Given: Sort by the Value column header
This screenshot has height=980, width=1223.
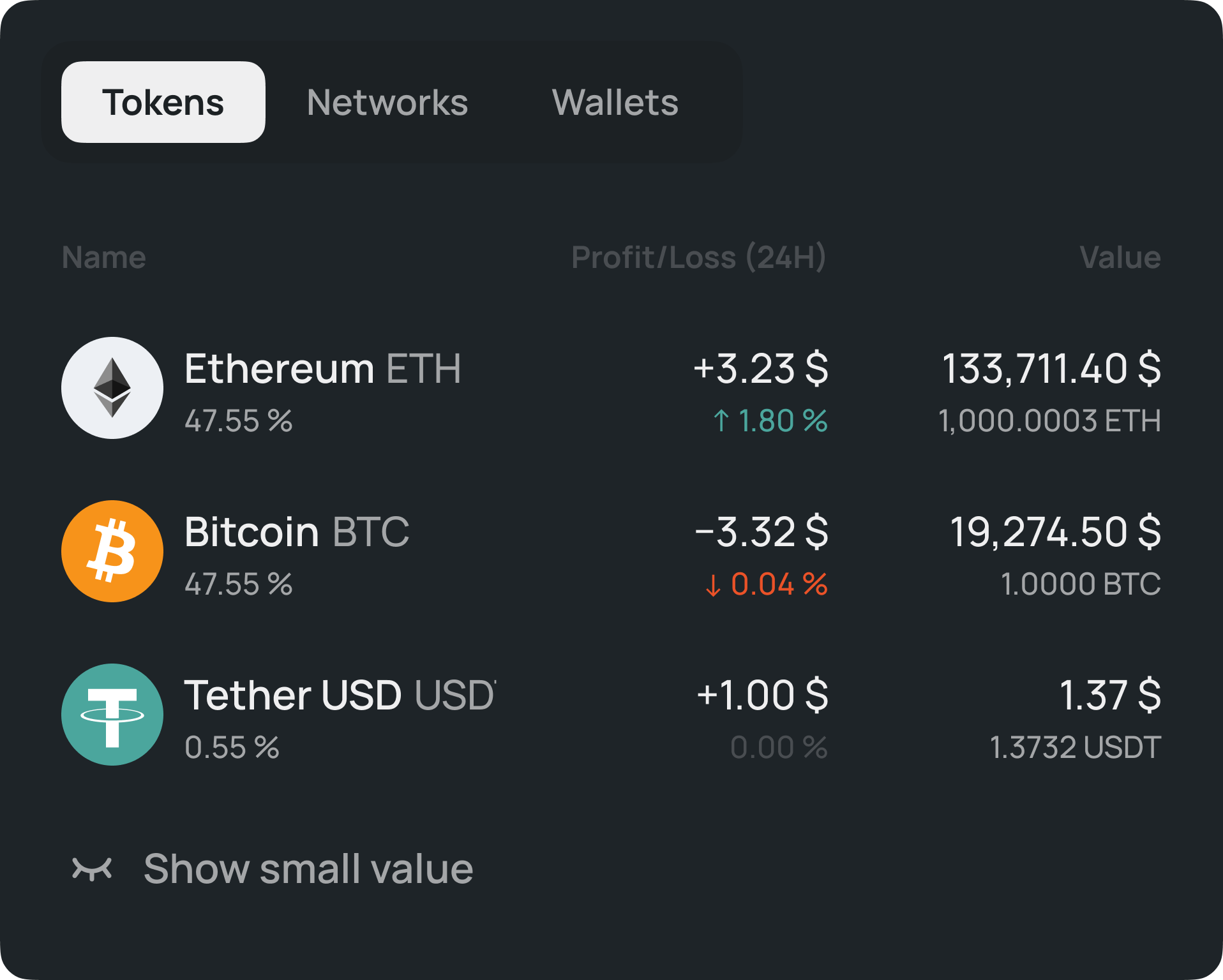Looking at the screenshot, I should coord(1120,258).
